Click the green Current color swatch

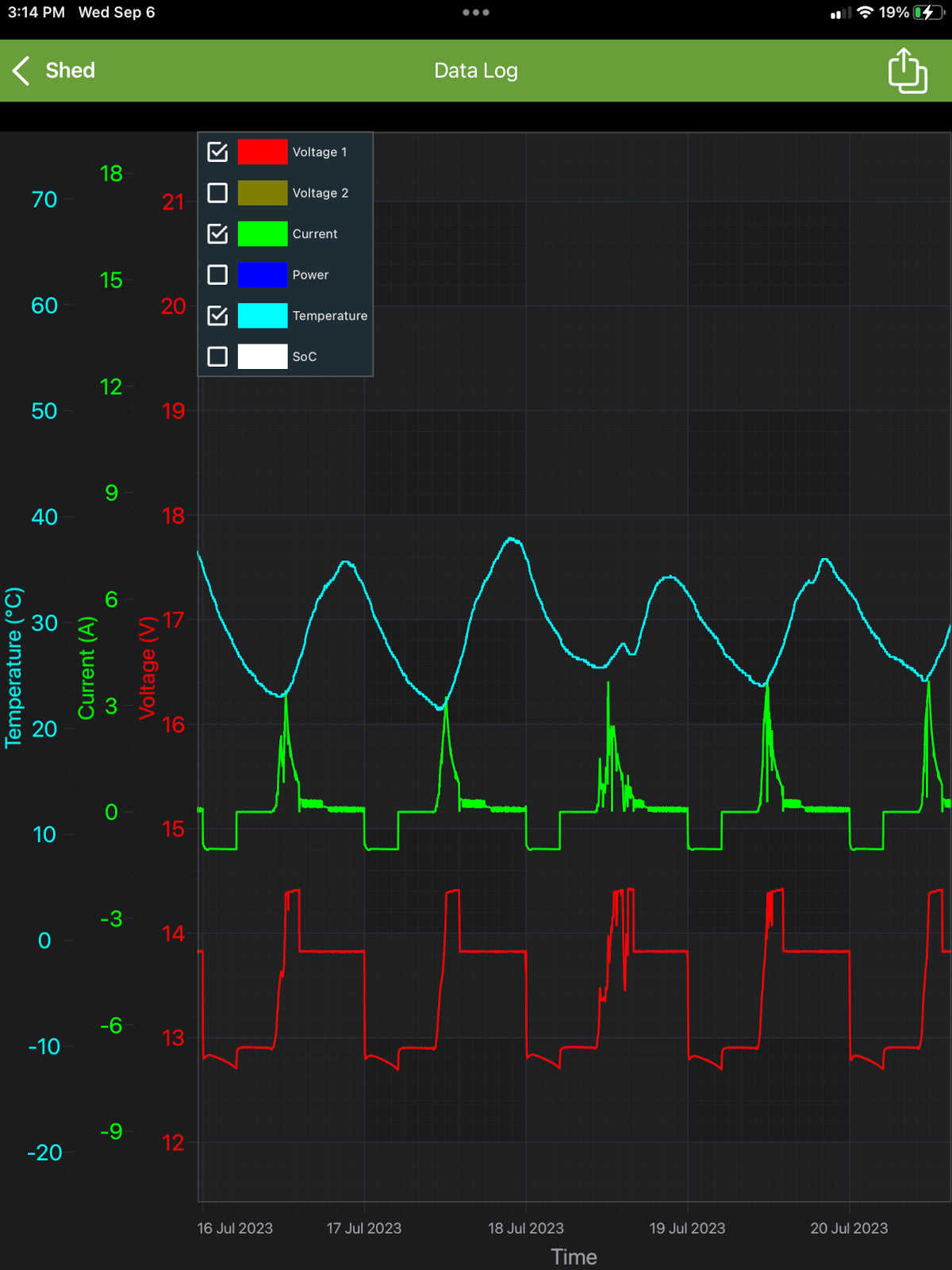pyautogui.click(x=263, y=234)
